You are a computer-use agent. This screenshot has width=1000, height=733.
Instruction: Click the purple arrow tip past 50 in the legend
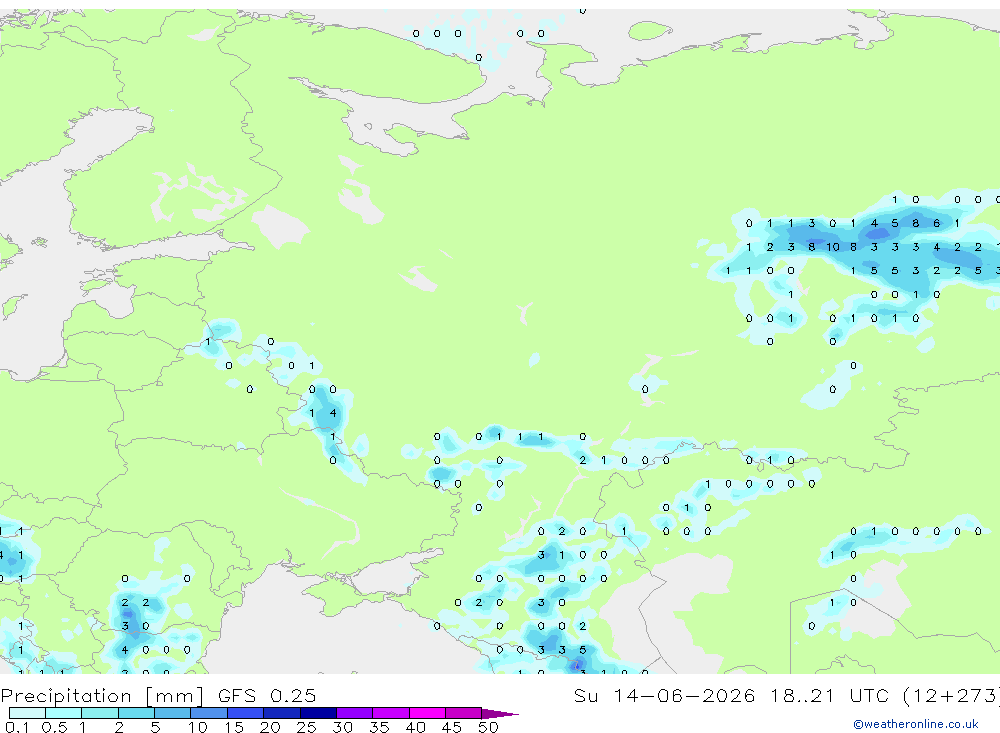500,713
